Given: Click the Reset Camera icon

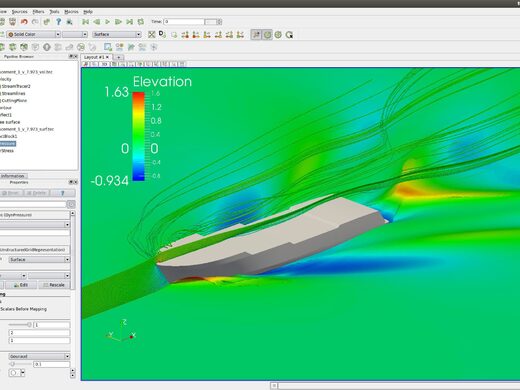Looking at the screenshot, I should (152, 34).
